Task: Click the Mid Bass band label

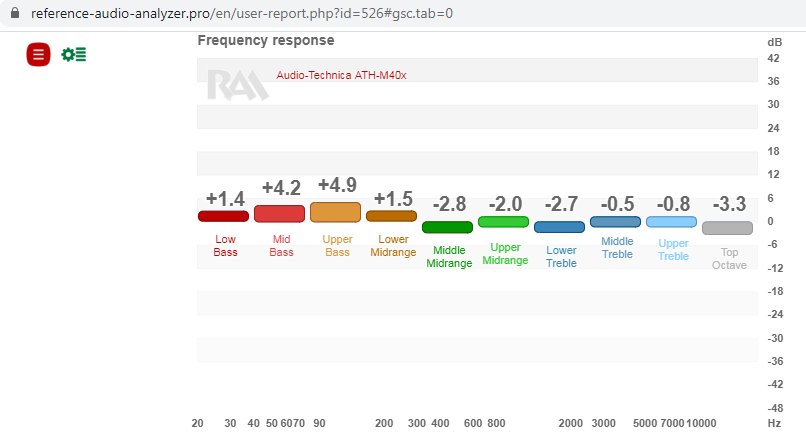Action: coord(281,246)
